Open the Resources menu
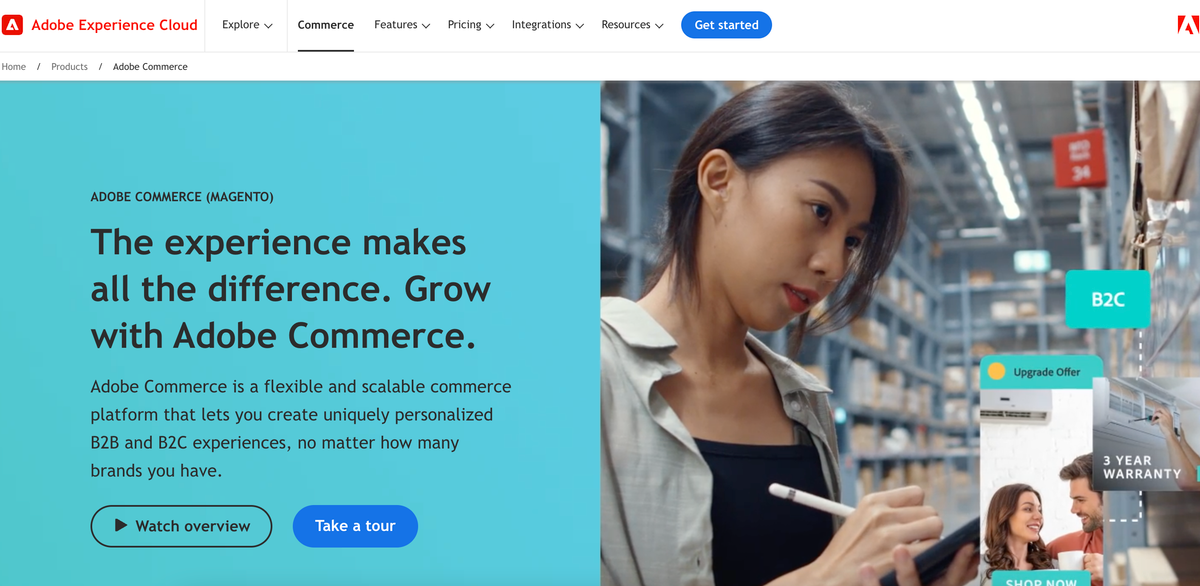This screenshot has width=1200, height=586. (x=632, y=25)
